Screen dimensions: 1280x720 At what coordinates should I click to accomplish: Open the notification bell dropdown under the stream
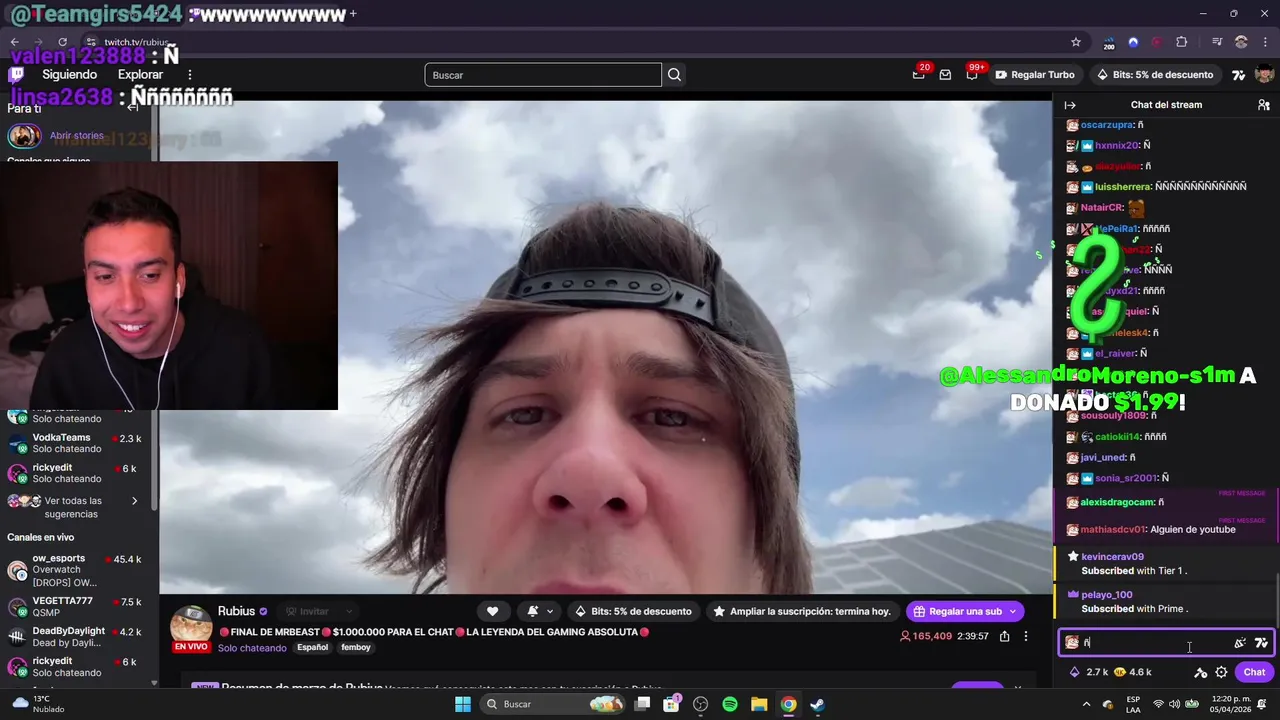(540, 611)
